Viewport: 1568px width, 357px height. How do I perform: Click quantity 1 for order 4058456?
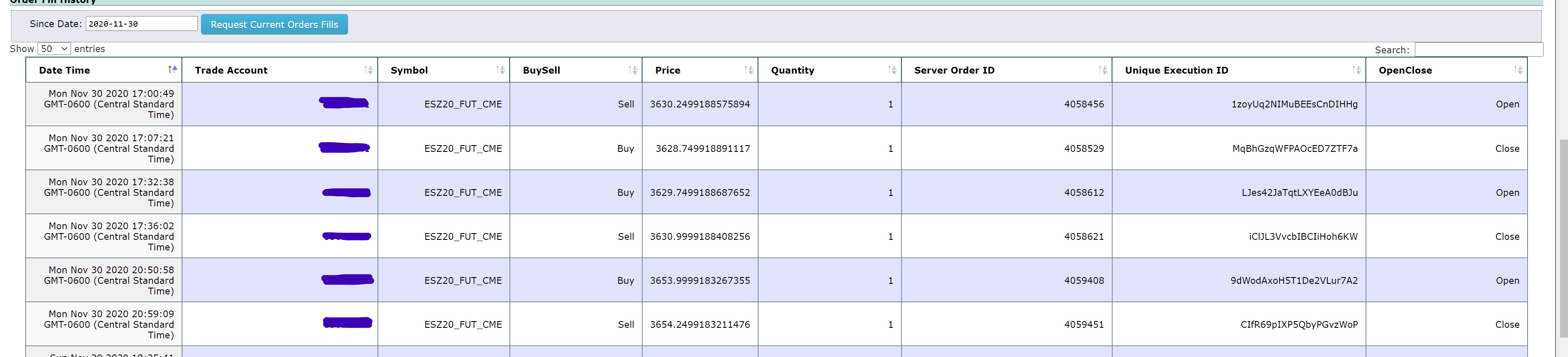[x=890, y=104]
